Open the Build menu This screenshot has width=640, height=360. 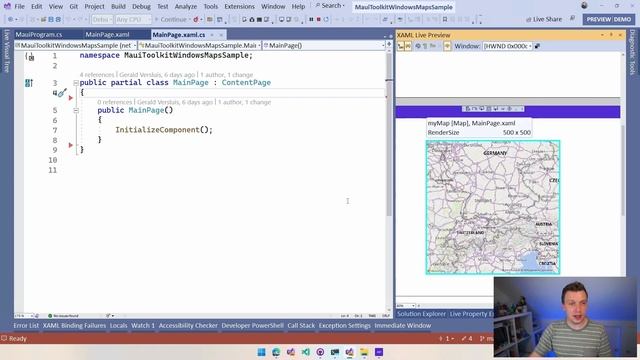coord(118,7)
